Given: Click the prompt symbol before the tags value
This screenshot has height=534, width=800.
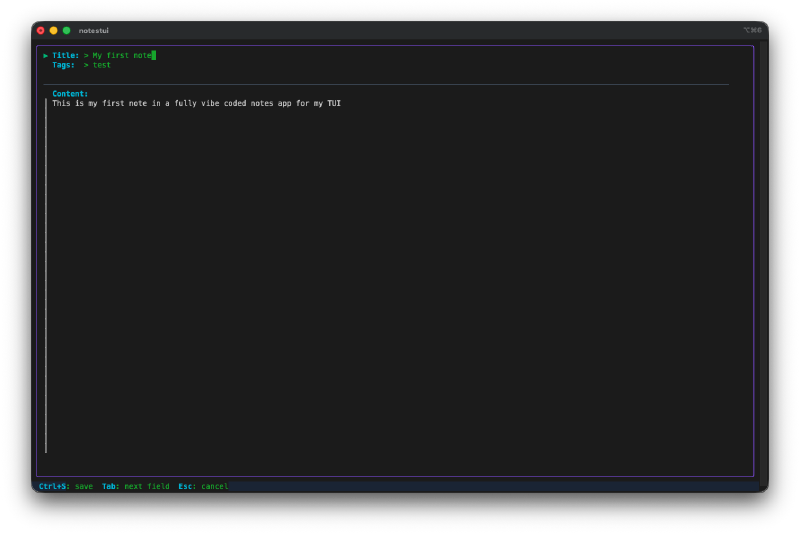Looking at the screenshot, I should coord(86,65).
